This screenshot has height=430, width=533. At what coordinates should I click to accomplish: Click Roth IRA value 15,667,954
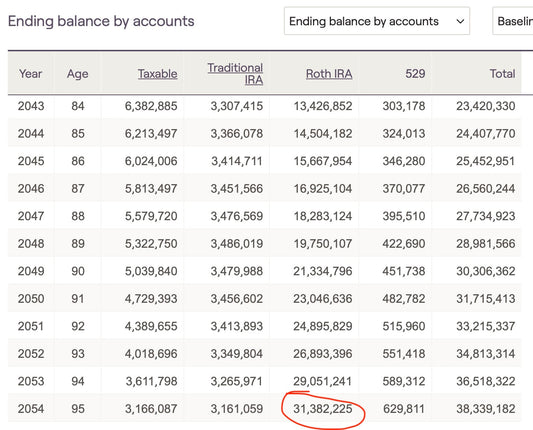tap(323, 161)
